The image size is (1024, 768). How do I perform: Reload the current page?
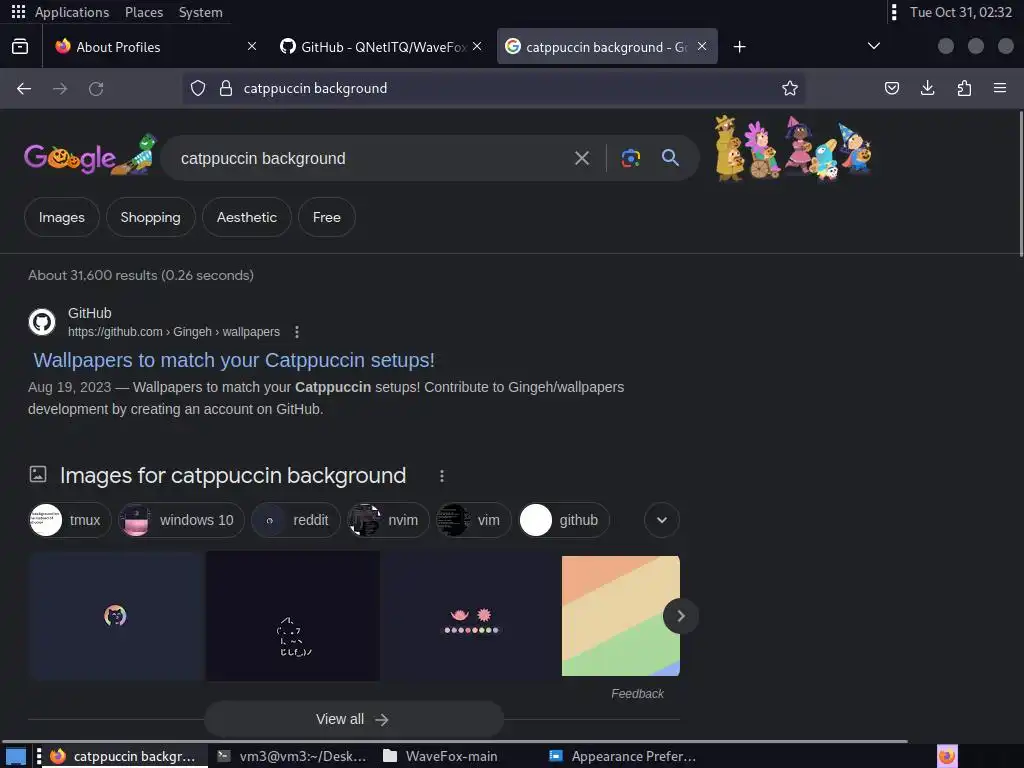(96, 89)
